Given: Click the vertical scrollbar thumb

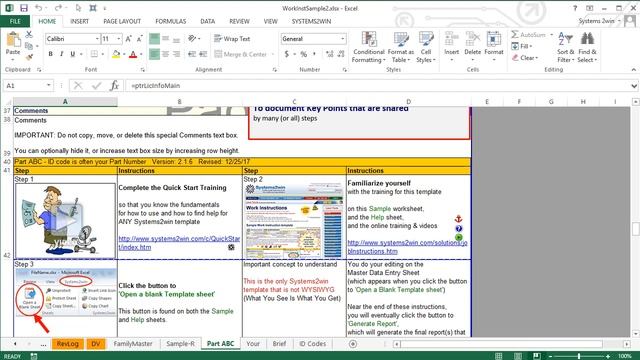Looking at the screenshot, I should (635, 229).
